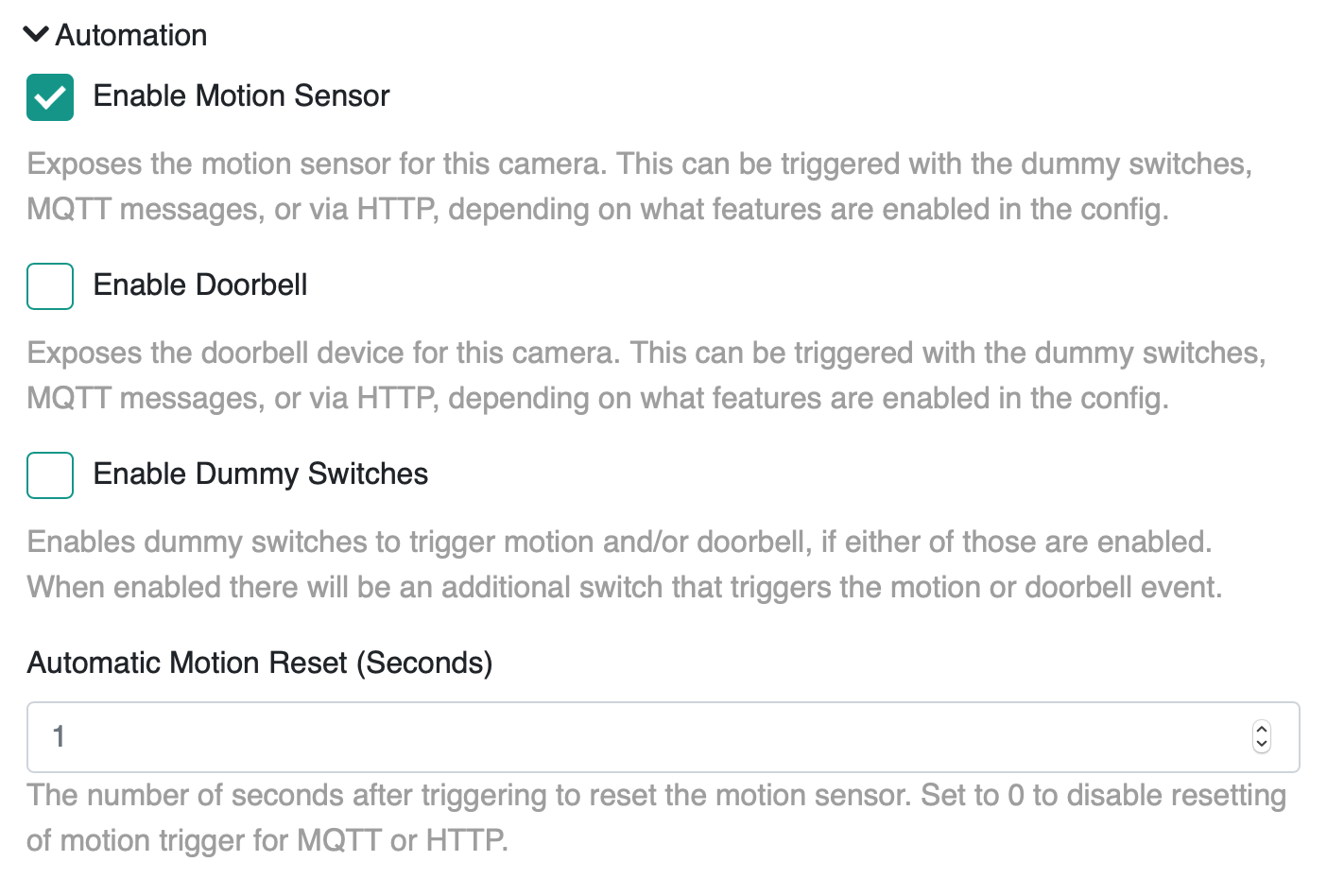
Task: Click the white checkmark in the Motion Sensor box
Action: coord(50,97)
